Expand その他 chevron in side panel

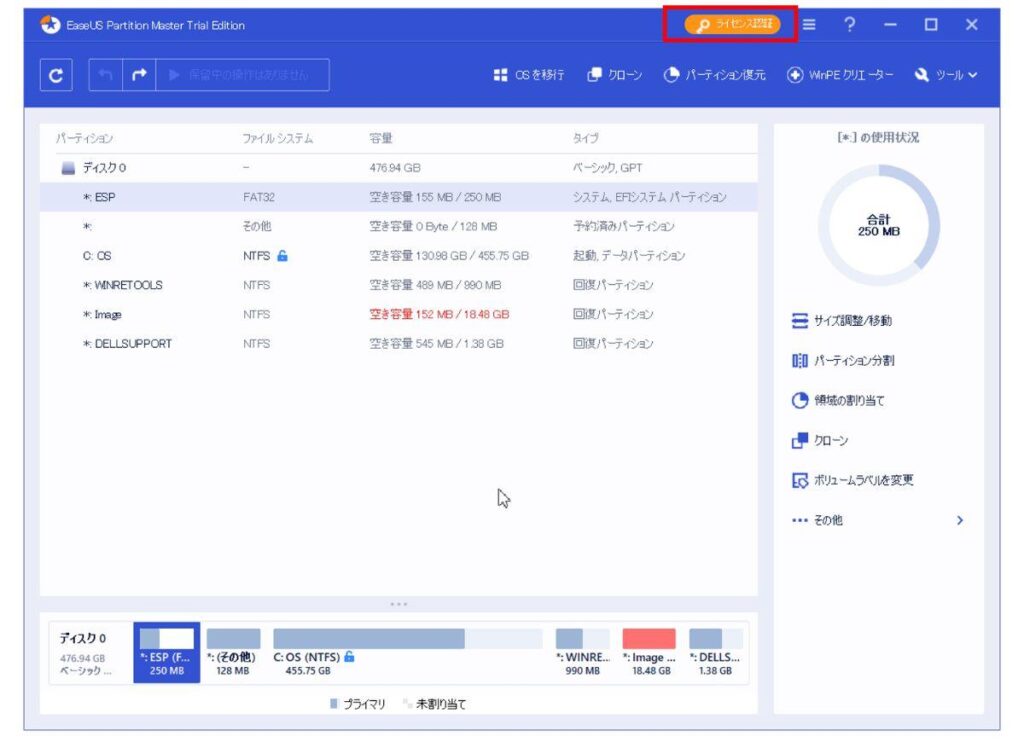(x=959, y=520)
